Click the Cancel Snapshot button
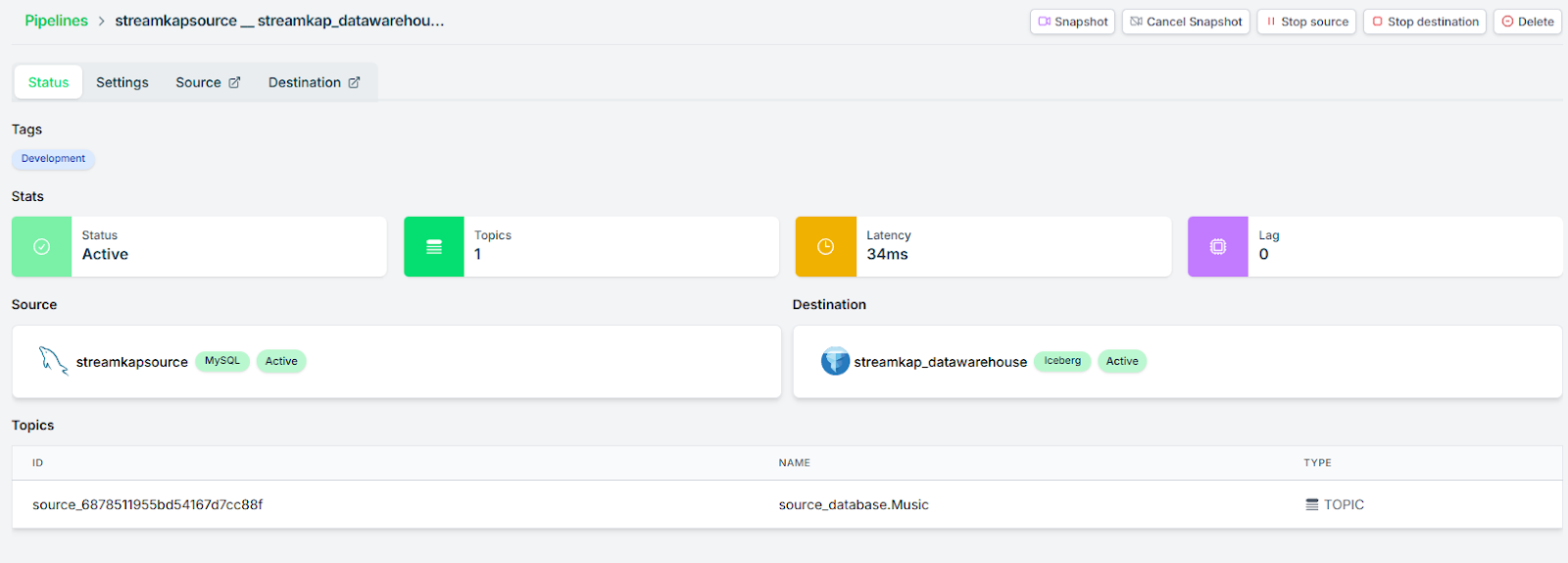Viewport: 1568px width, 563px height. 1186,22
